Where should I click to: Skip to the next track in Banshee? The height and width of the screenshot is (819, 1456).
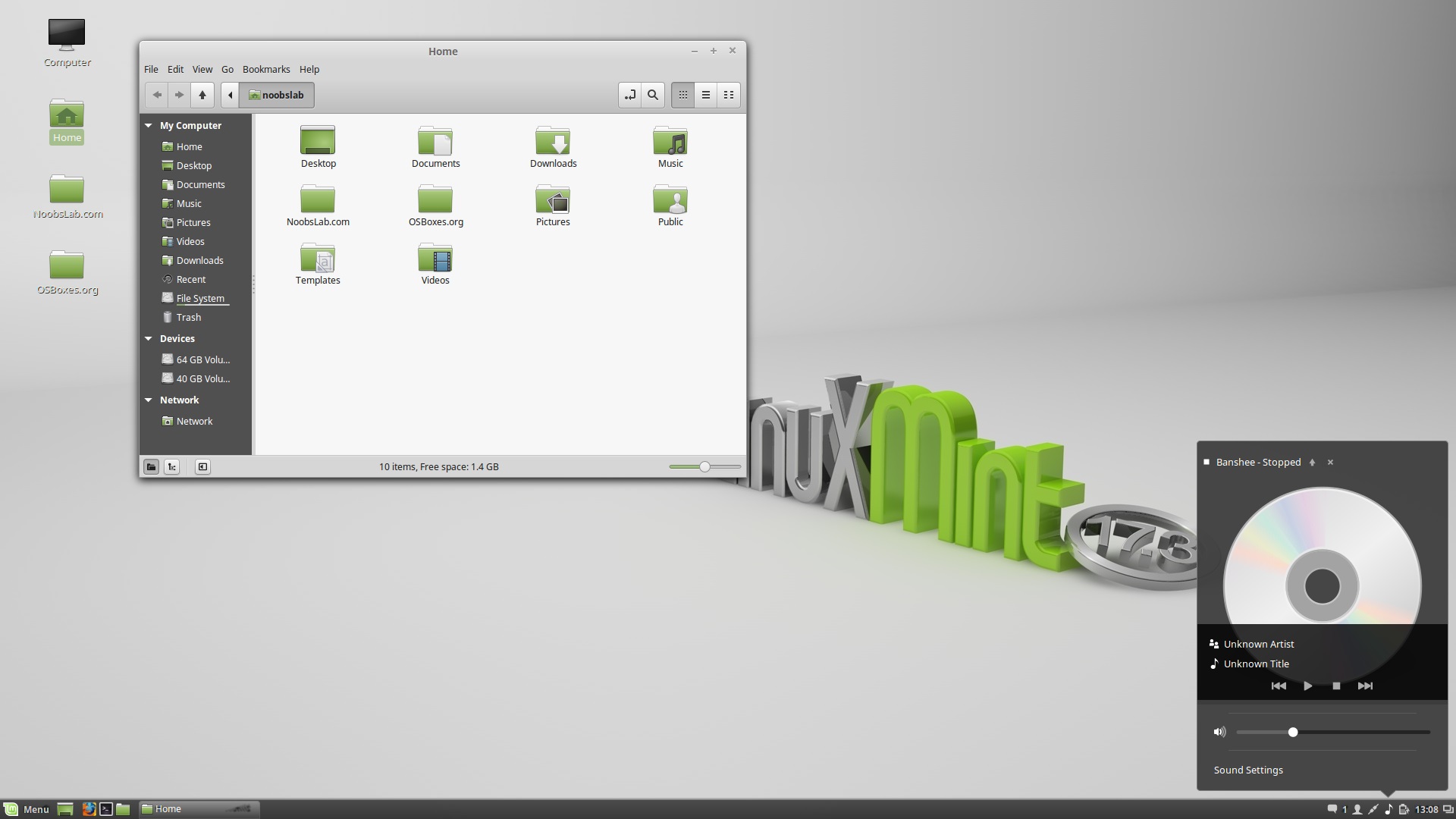pos(1365,686)
